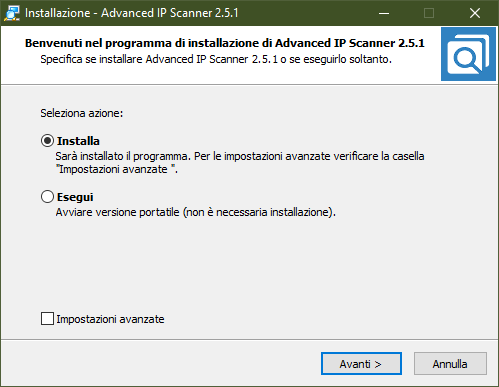Click the Specifica se installare subtitle

(x=216, y=59)
